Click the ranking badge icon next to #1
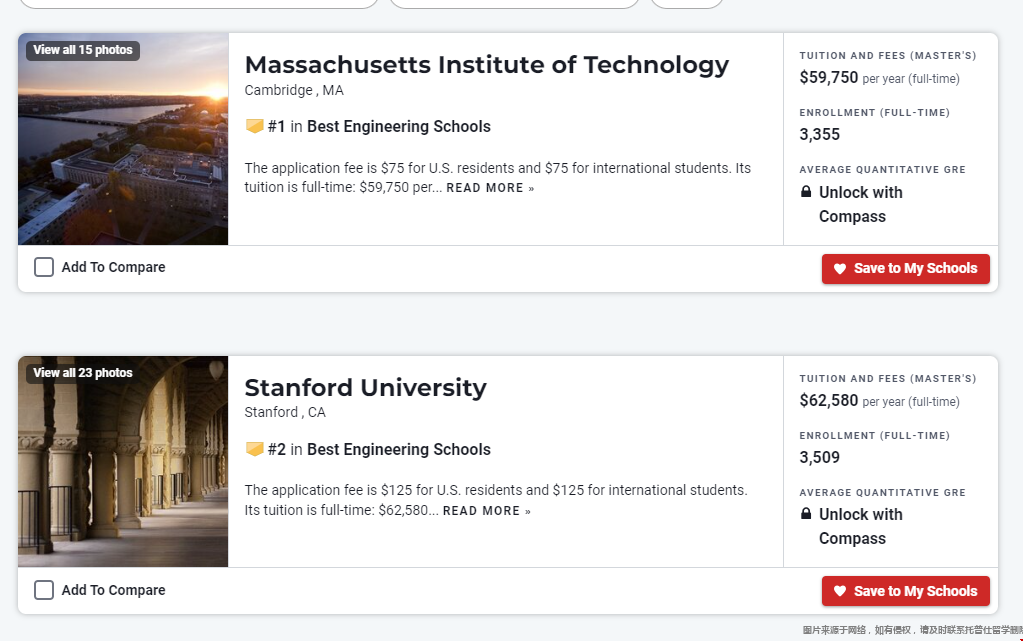Viewport: 1023px width, 641px height. pyautogui.click(x=254, y=126)
